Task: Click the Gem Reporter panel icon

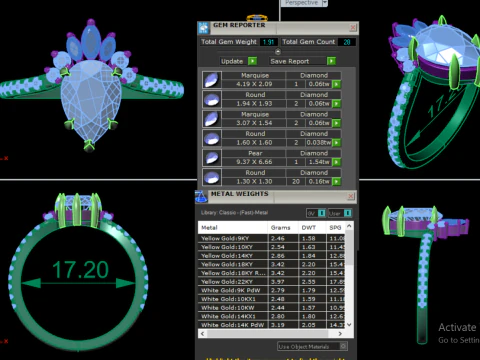Action: click(x=203, y=28)
